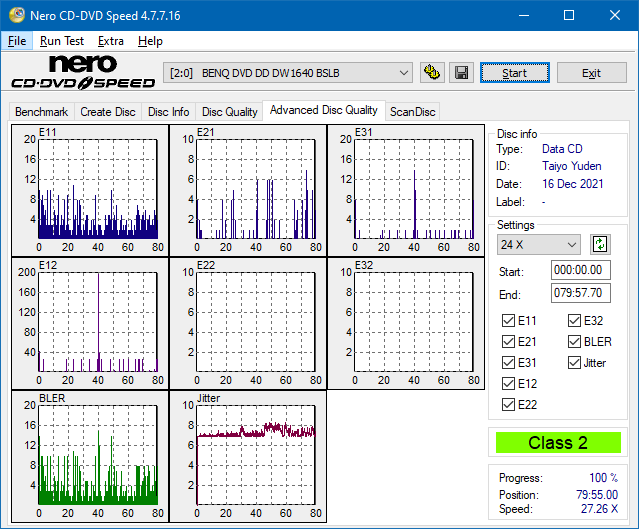Open the Run Test menu
This screenshot has height=529, width=639.
[62, 41]
